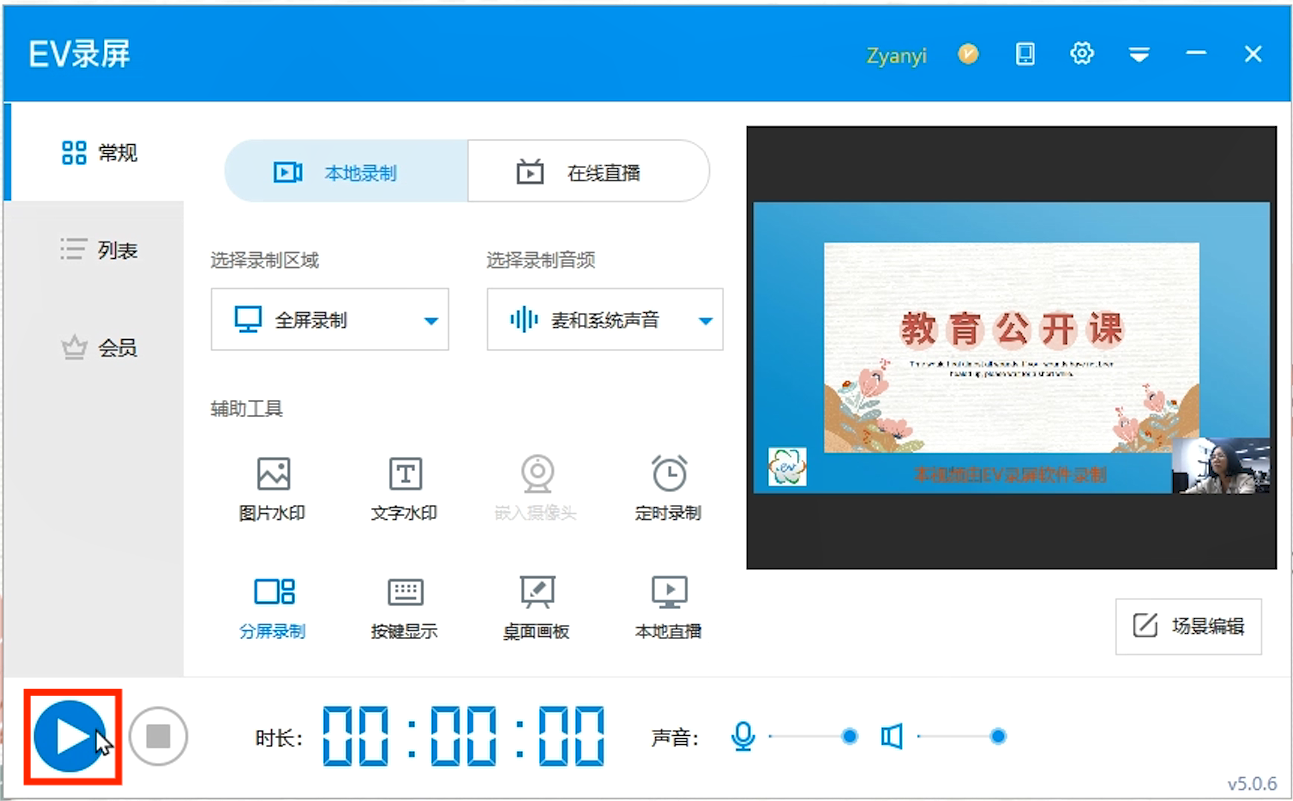
Task: Click the 定时录制 timer recording icon
Action: click(x=667, y=485)
